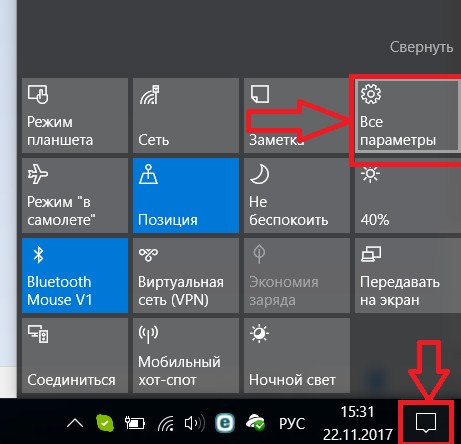Open the Action Center notification icon in the taskbar
This screenshot has width=461, height=444.
tap(426, 423)
